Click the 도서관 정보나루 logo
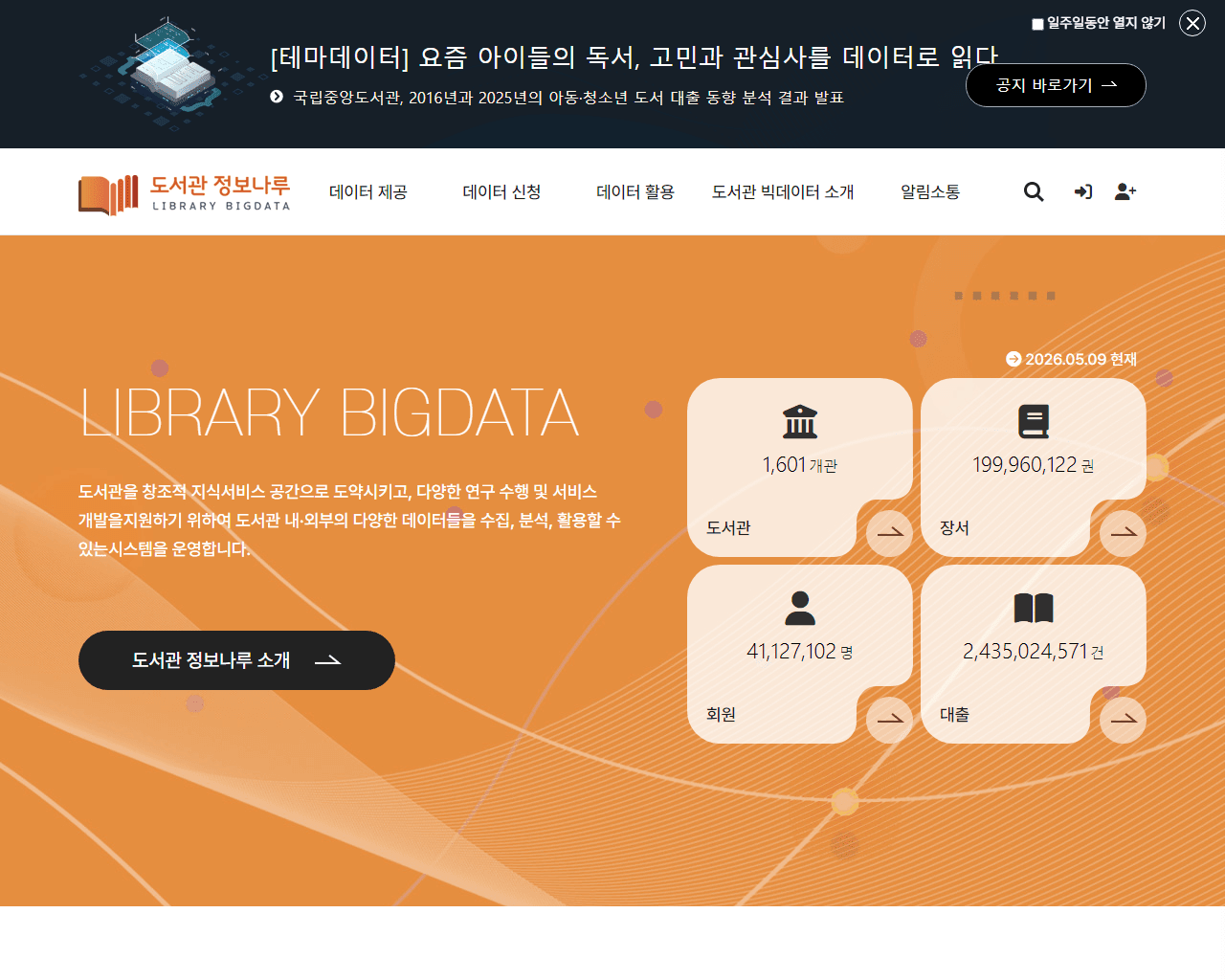 point(185,193)
